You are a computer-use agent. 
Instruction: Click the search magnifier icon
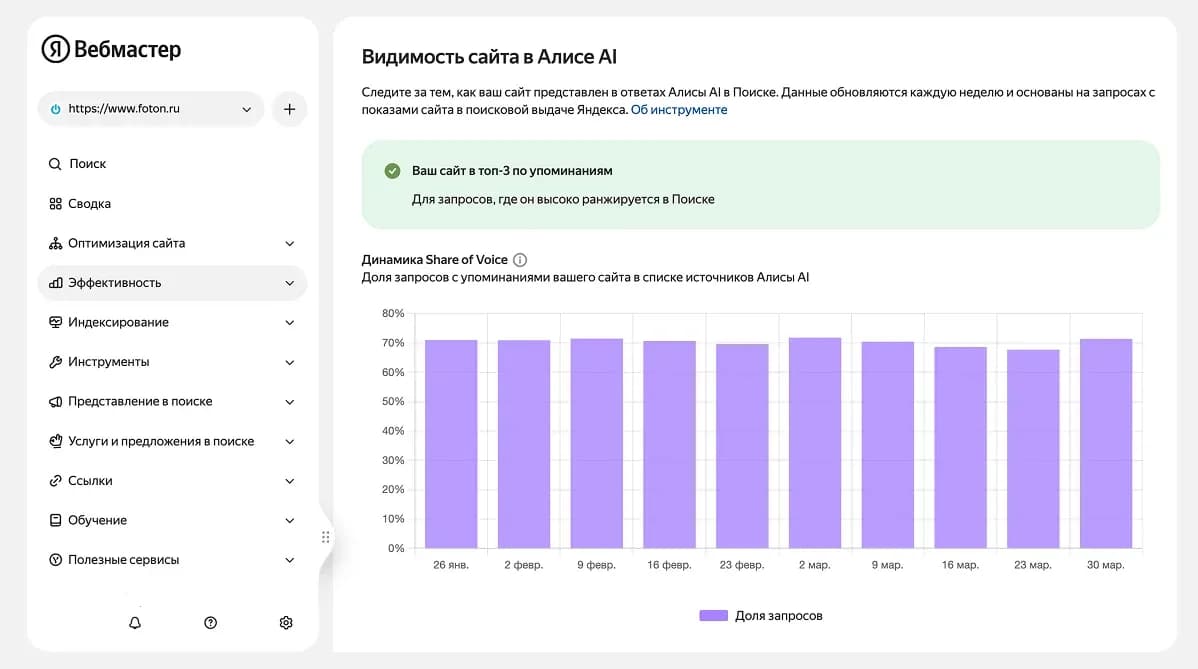click(55, 164)
